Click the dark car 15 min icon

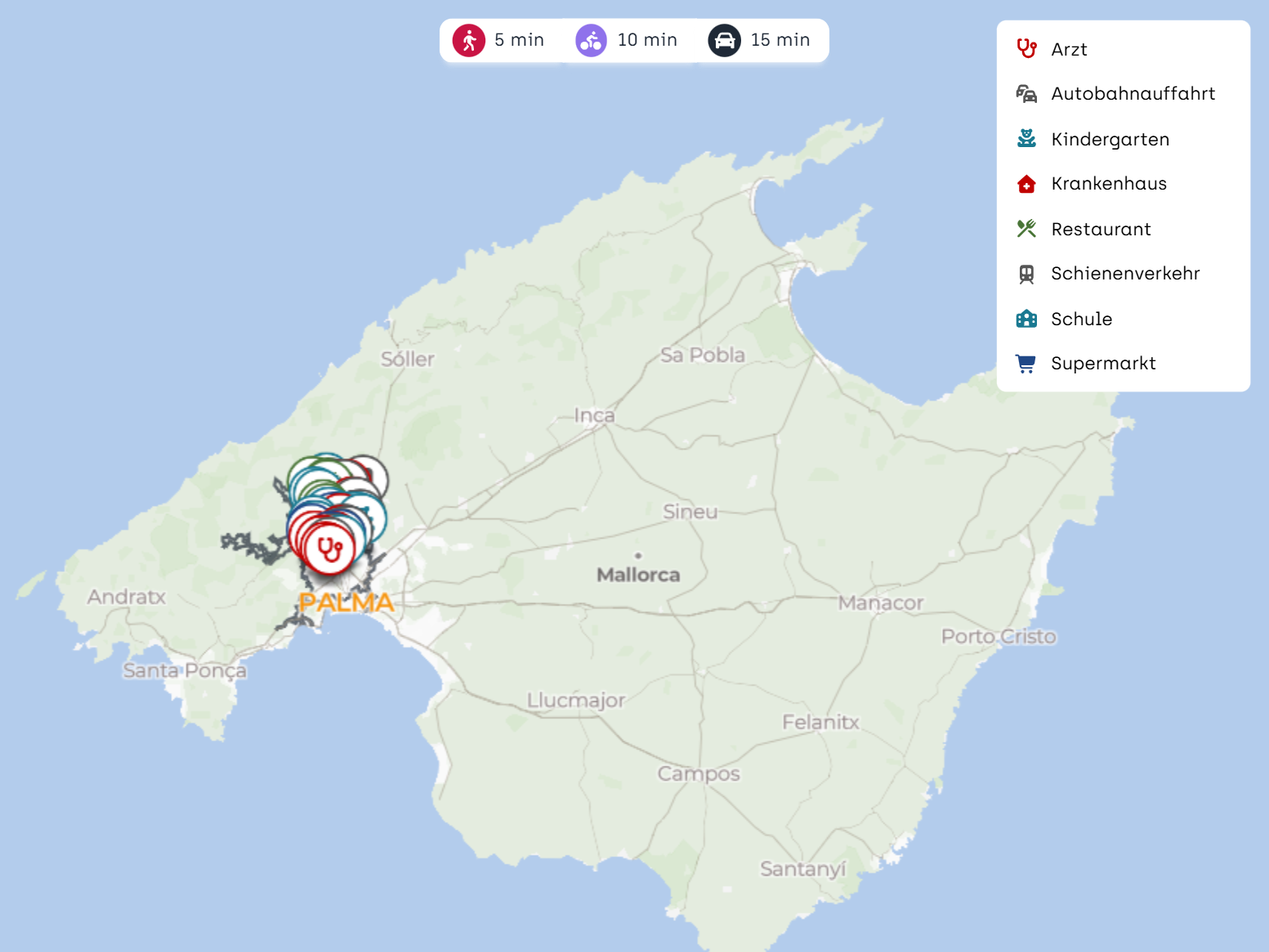pyautogui.click(x=724, y=40)
